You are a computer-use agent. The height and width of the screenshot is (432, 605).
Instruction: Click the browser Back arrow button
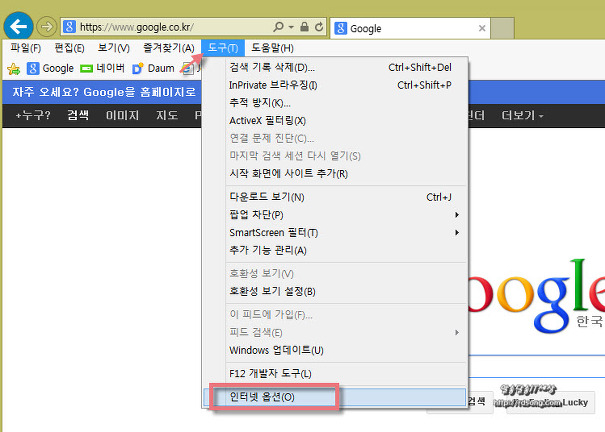[19, 26]
